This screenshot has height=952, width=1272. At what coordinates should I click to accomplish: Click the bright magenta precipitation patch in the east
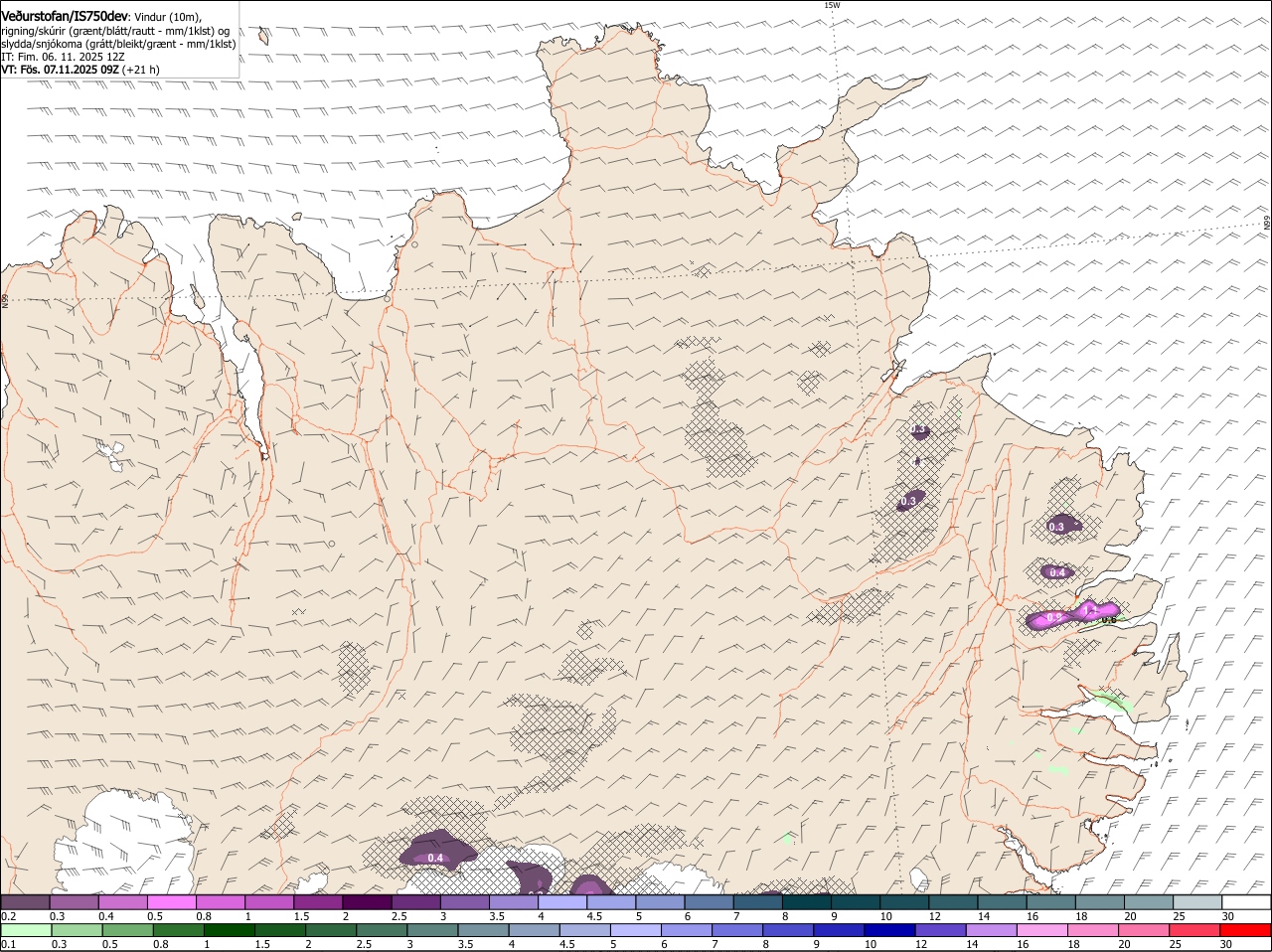1073,614
